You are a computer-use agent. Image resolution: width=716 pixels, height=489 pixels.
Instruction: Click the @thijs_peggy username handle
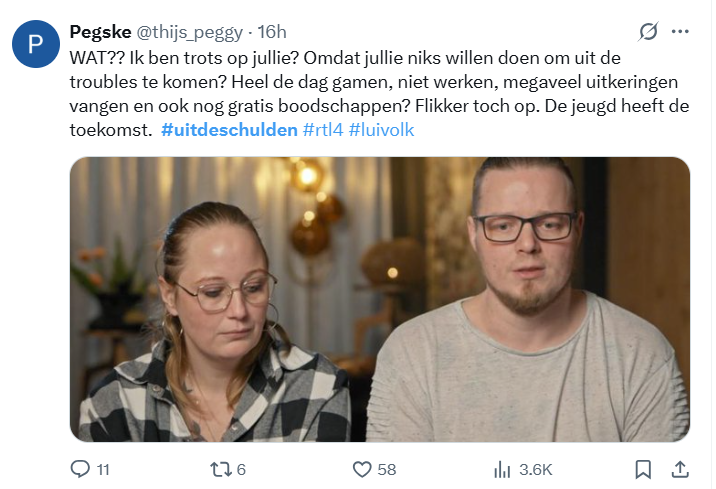[190, 32]
